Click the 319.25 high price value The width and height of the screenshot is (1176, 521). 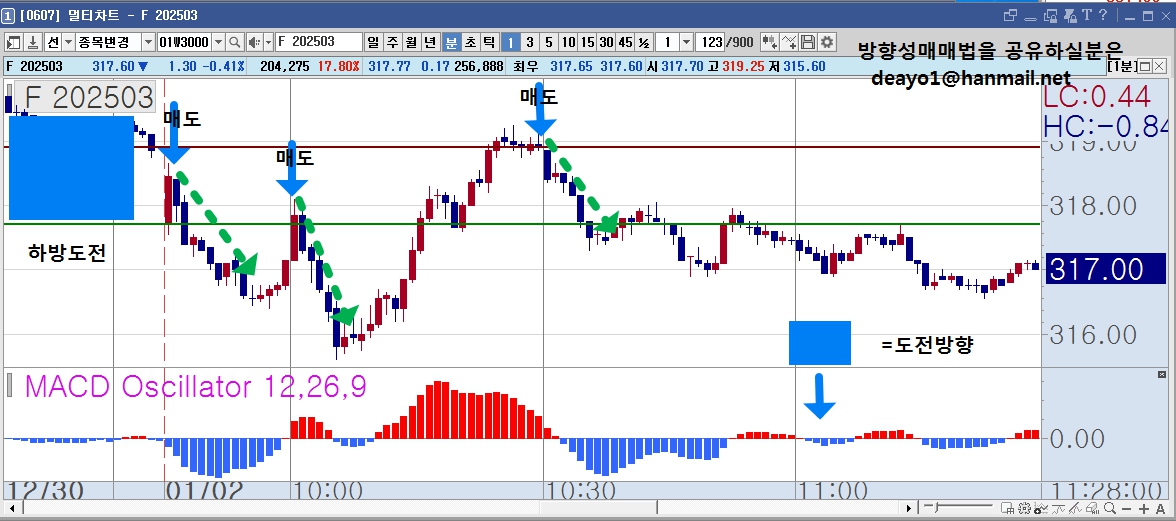[x=743, y=67]
